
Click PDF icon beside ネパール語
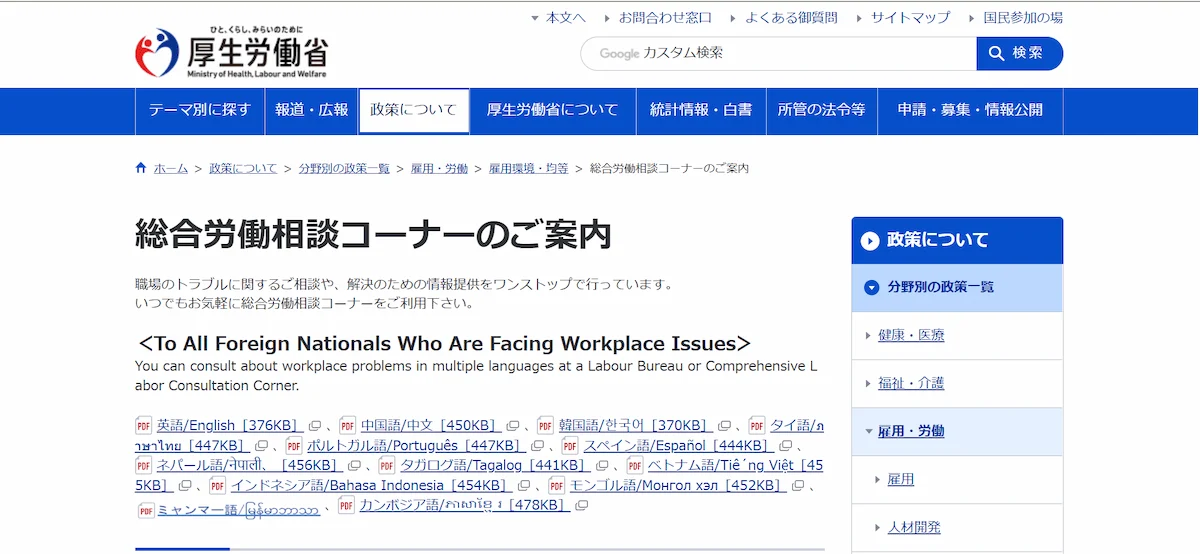coord(144,465)
